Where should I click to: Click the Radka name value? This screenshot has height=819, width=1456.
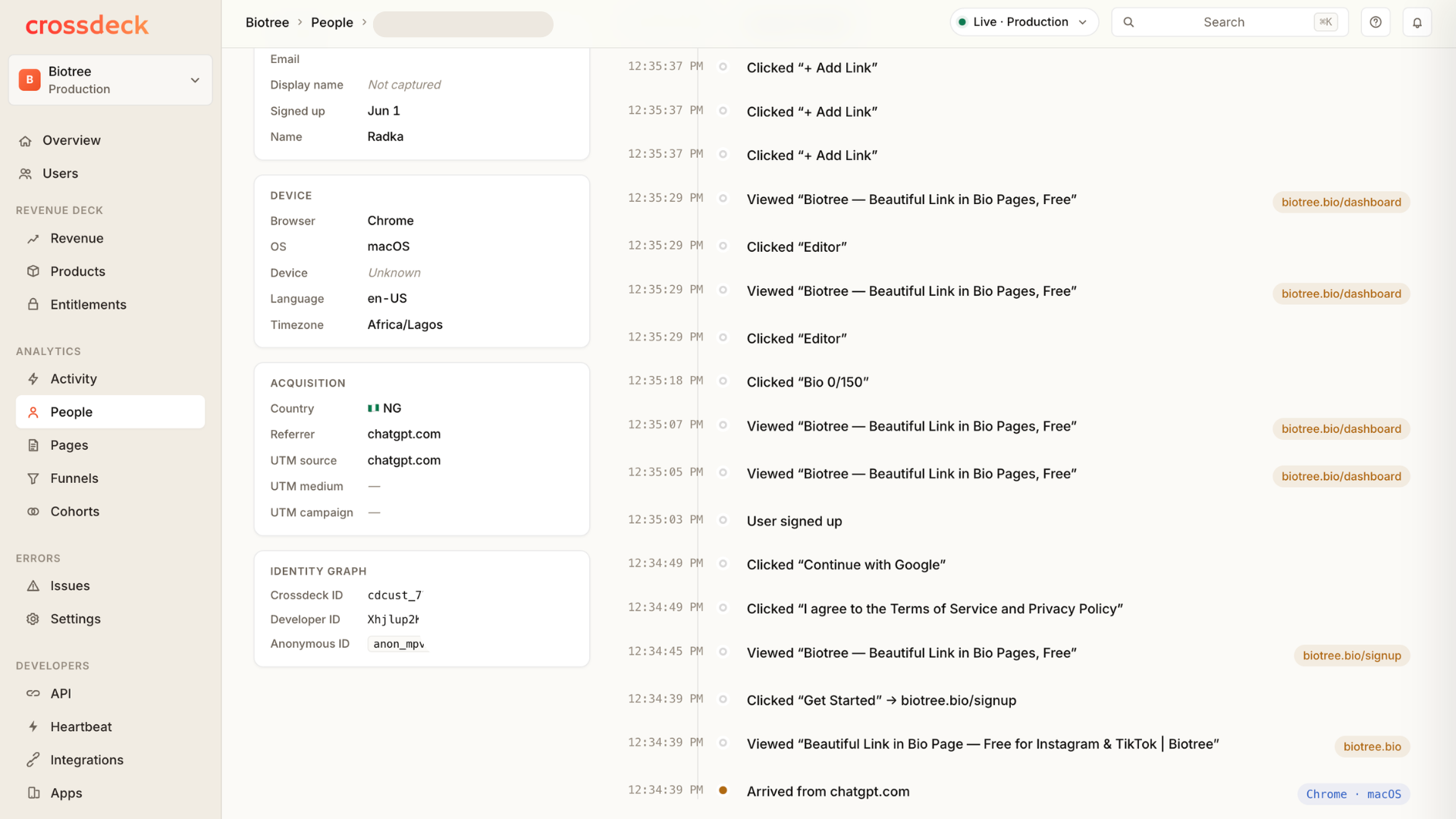385,136
